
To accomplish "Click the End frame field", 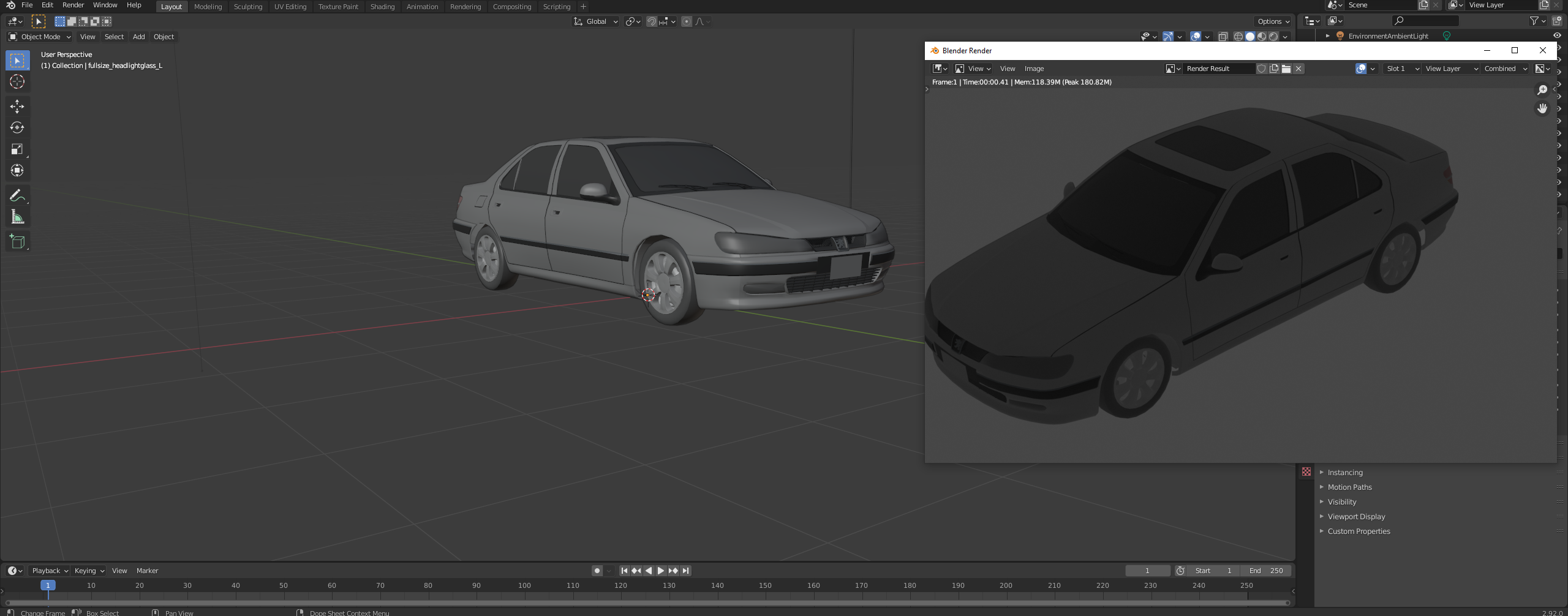I will (x=1266, y=571).
